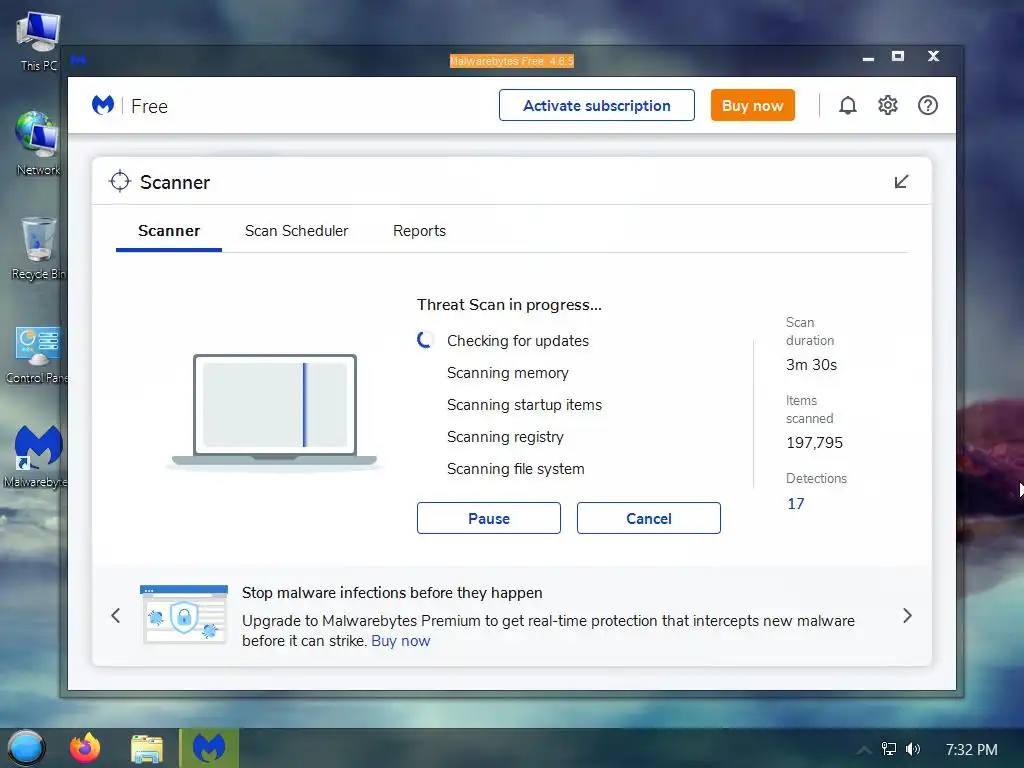
Task: Click the Threat Scan in progress heading
Action: pos(509,304)
